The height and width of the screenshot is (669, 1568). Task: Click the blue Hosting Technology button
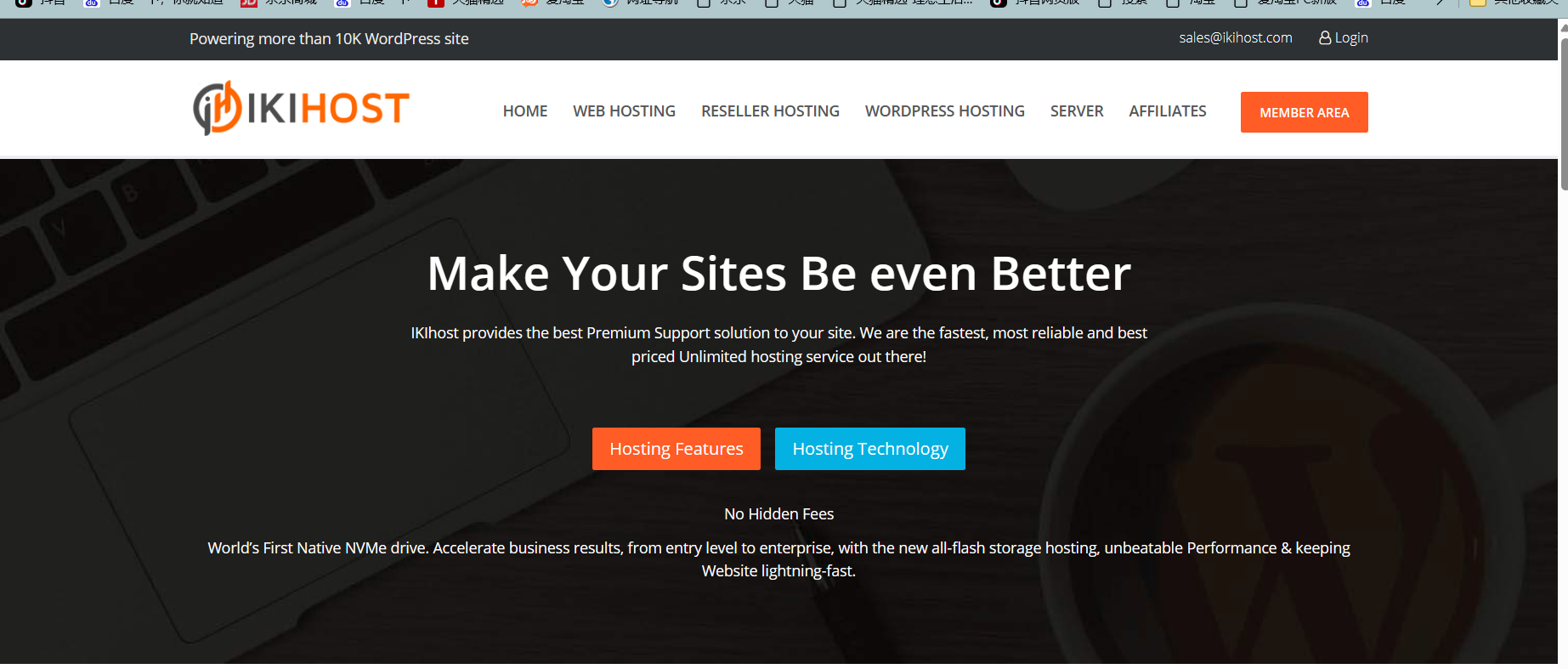(869, 449)
